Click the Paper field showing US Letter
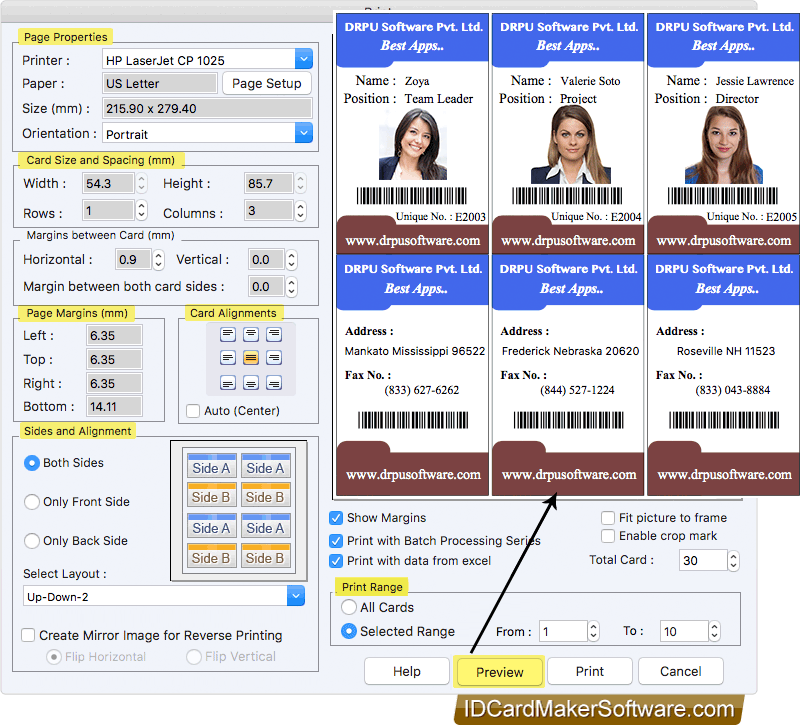 pyautogui.click(x=160, y=83)
